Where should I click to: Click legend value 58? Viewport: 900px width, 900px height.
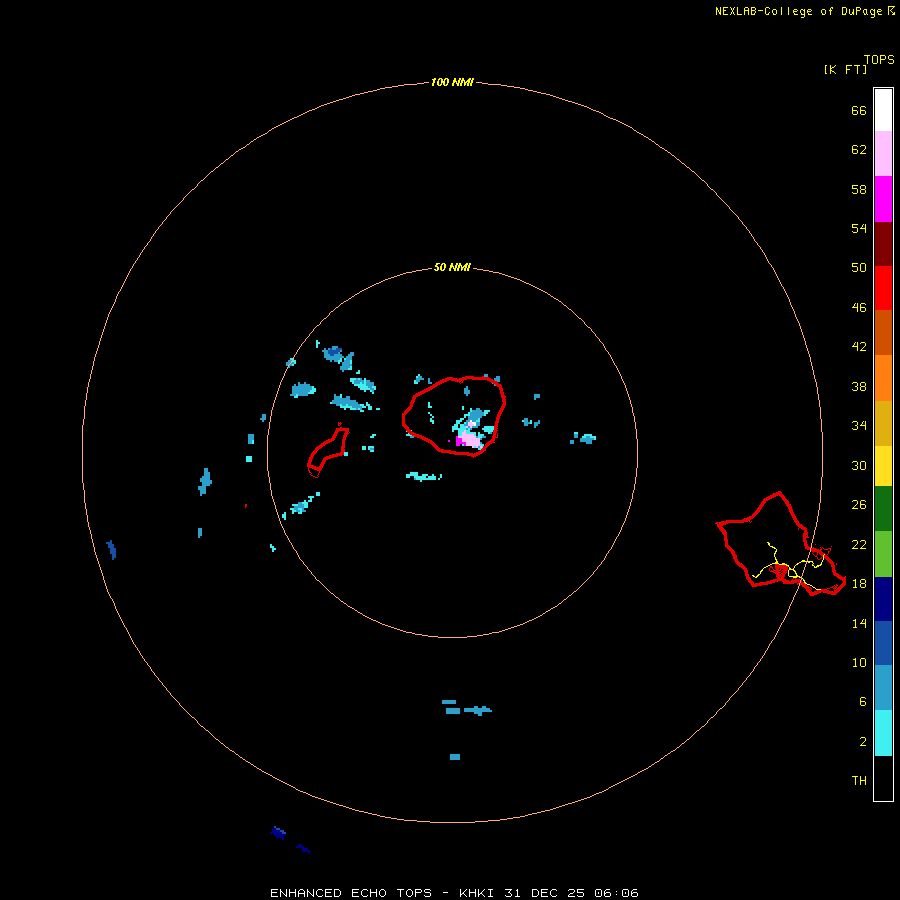[x=859, y=189]
